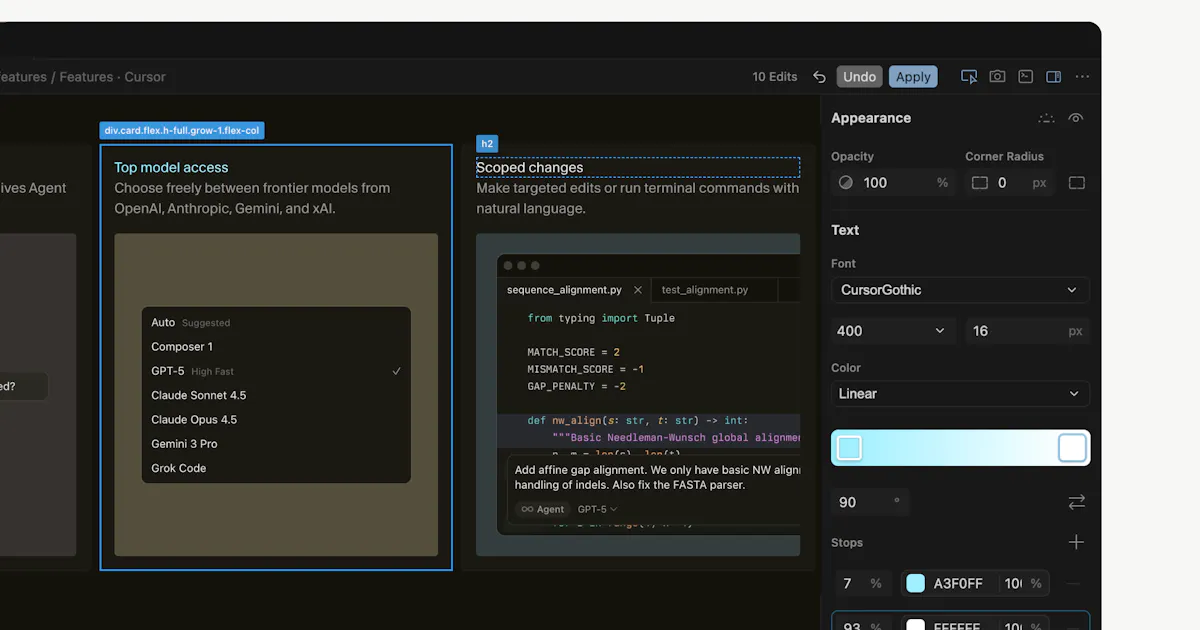Click the GAP_PENALTY = -2 code line
Screen dimensions: 1200x630
pyautogui.click(x=577, y=386)
